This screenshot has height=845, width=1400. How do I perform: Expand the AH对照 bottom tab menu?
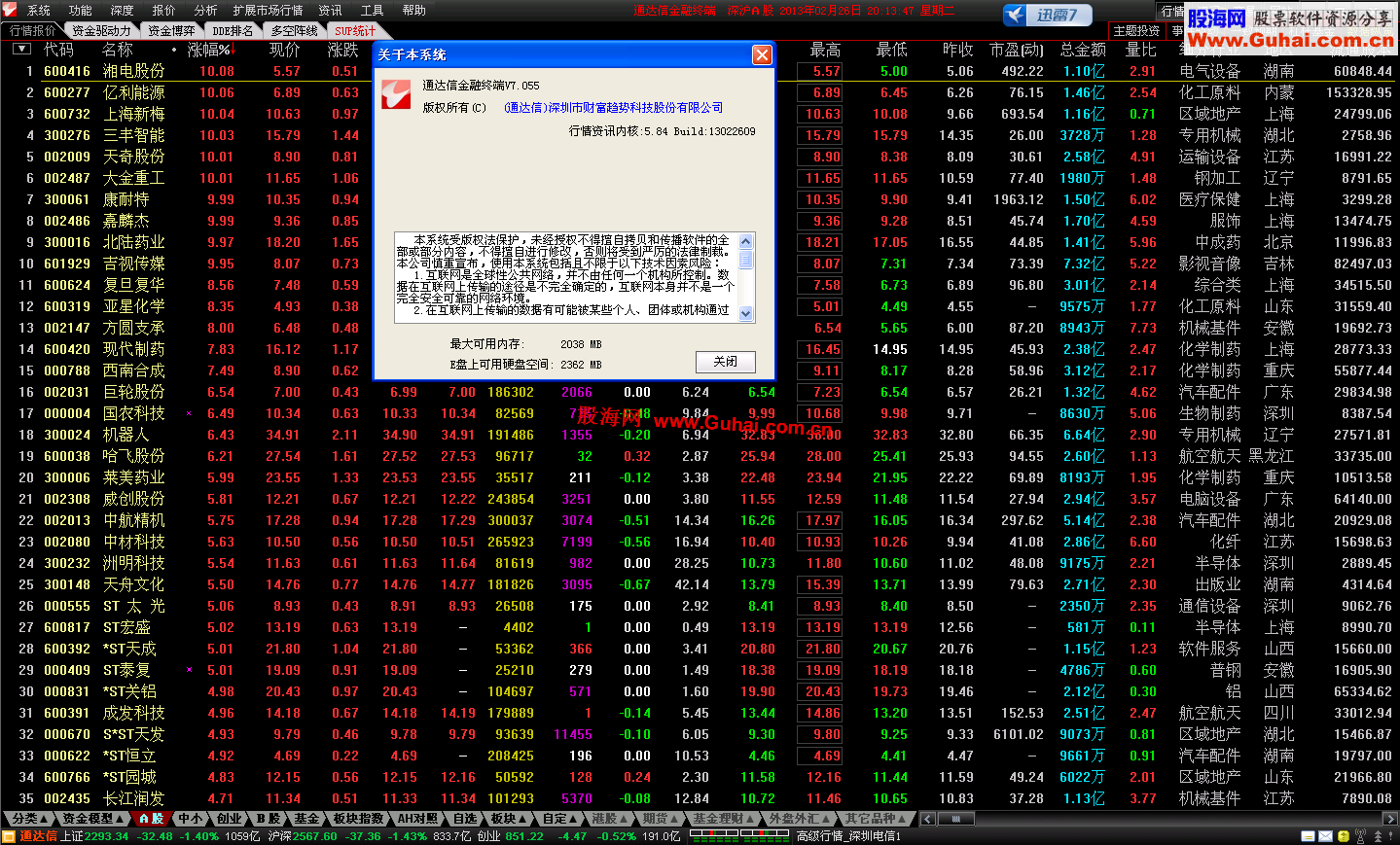click(417, 819)
